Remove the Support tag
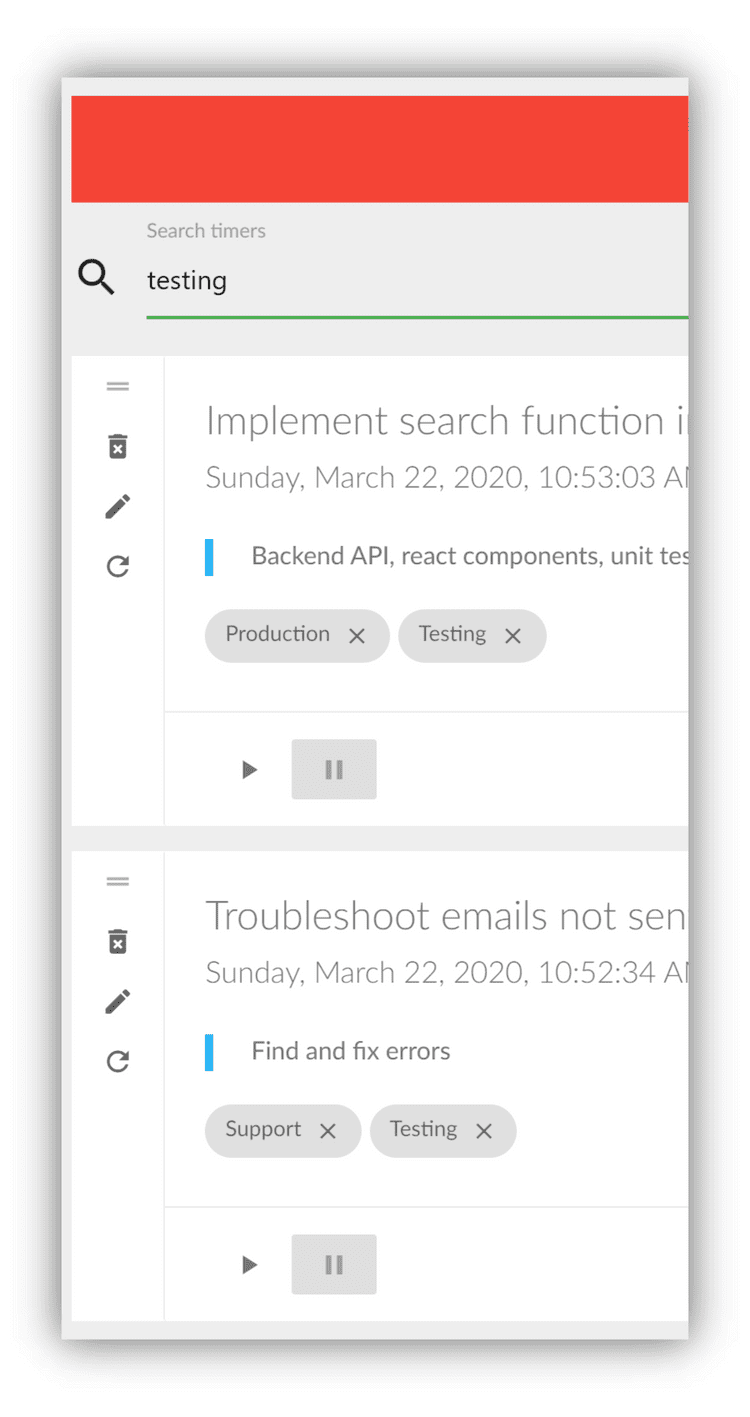 pos(327,1131)
